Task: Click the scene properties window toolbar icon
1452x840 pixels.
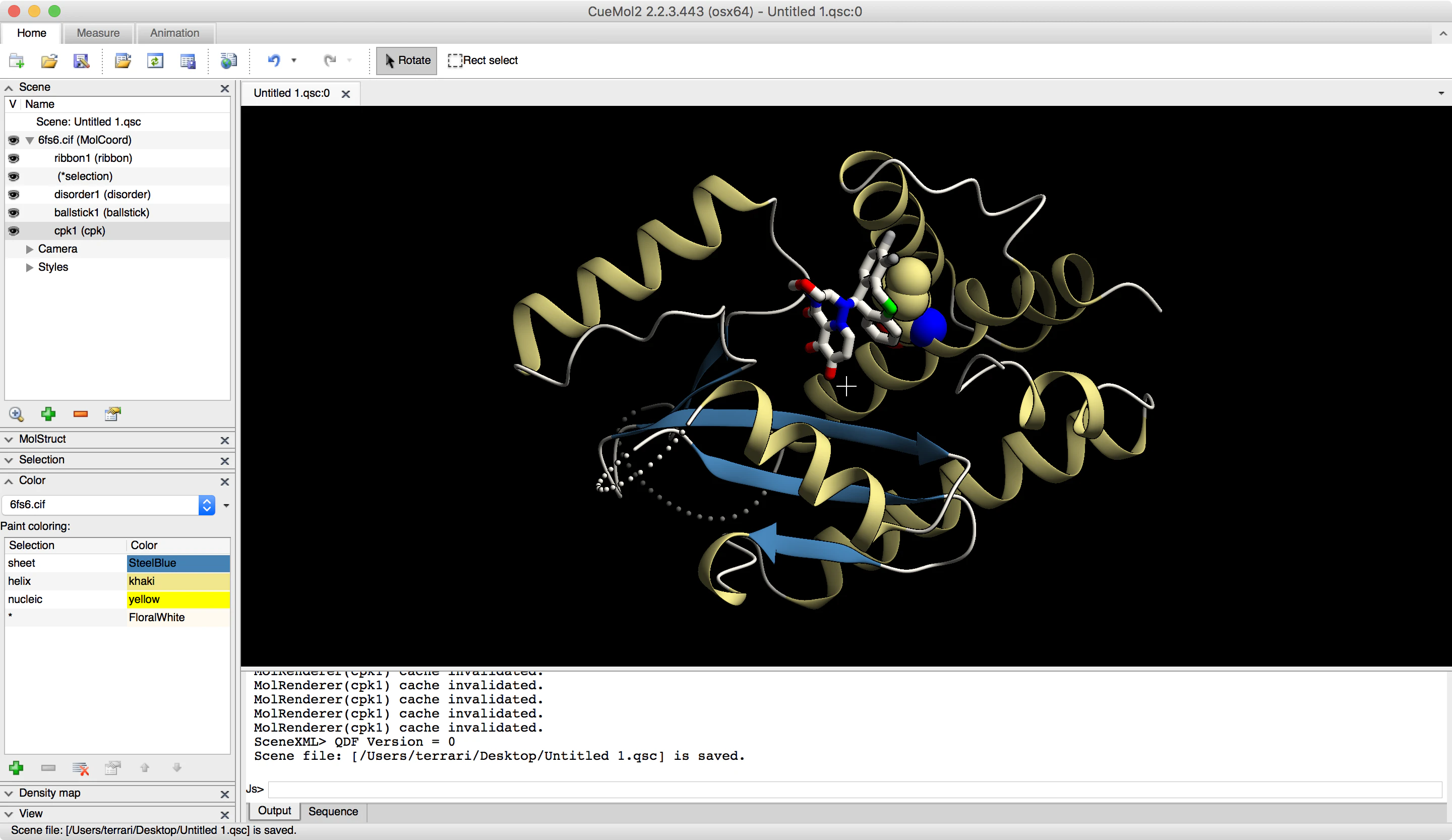Action: tap(187, 61)
